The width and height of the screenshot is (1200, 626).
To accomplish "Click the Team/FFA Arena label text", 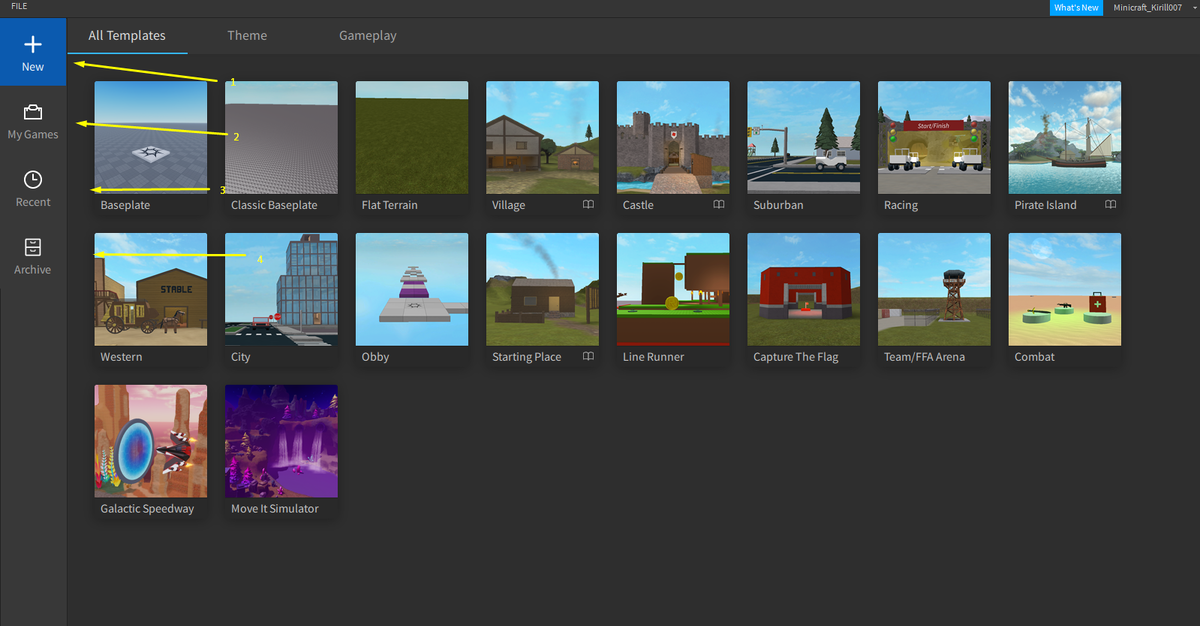I will 925,357.
